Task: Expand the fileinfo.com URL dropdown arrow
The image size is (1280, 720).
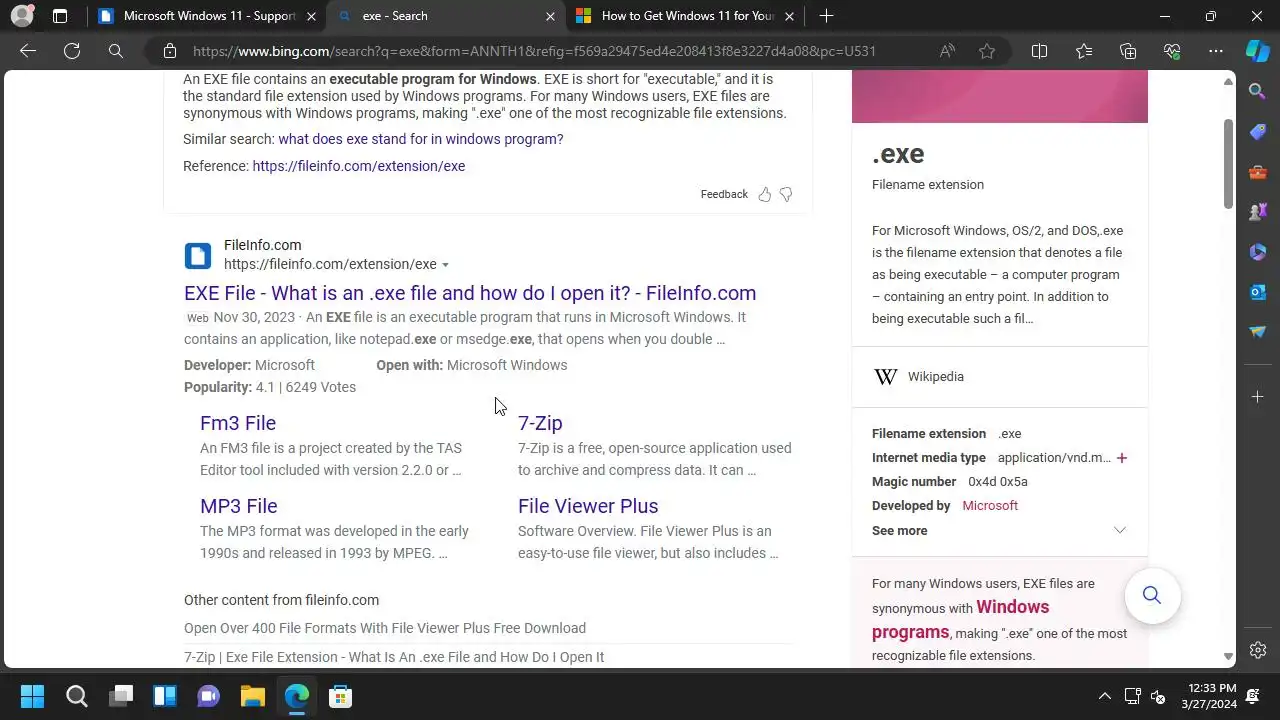Action: click(x=445, y=265)
